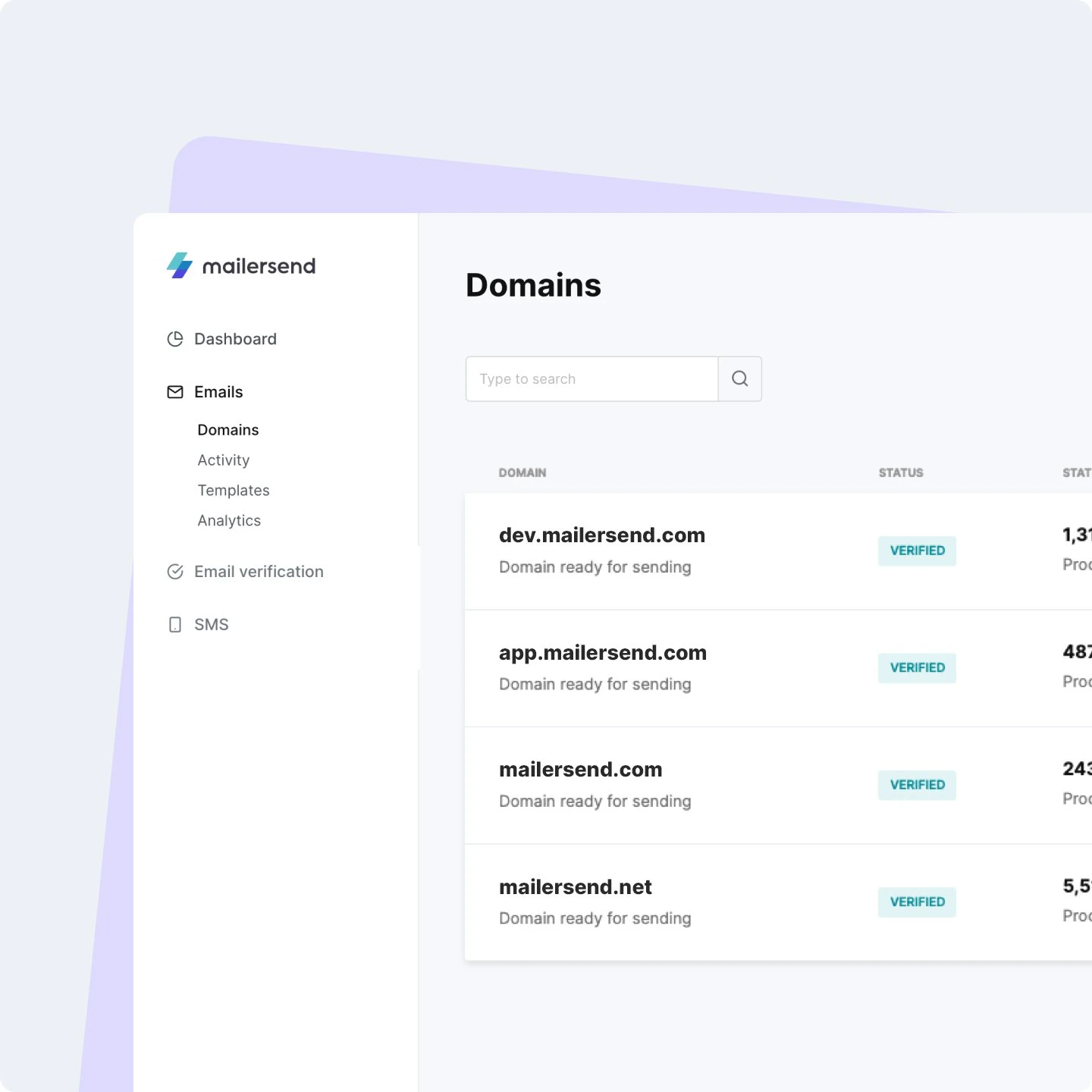Click the Email verification check-circle icon

tap(175, 572)
